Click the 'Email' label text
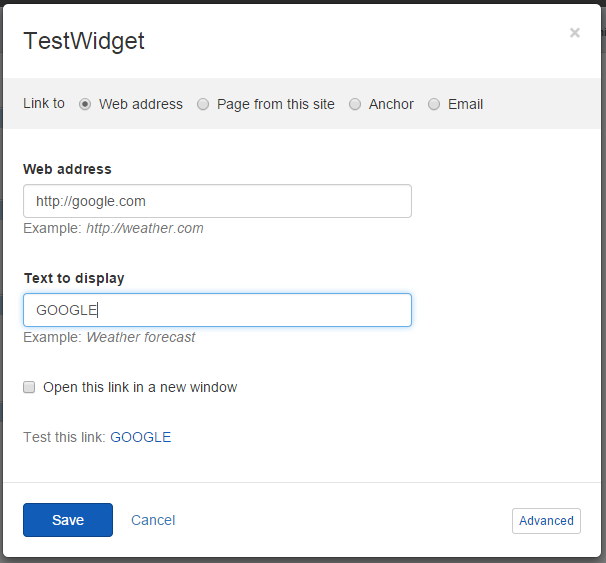Viewport: 606px width, 563px height. pyautogui.click(x=465, y=104)
